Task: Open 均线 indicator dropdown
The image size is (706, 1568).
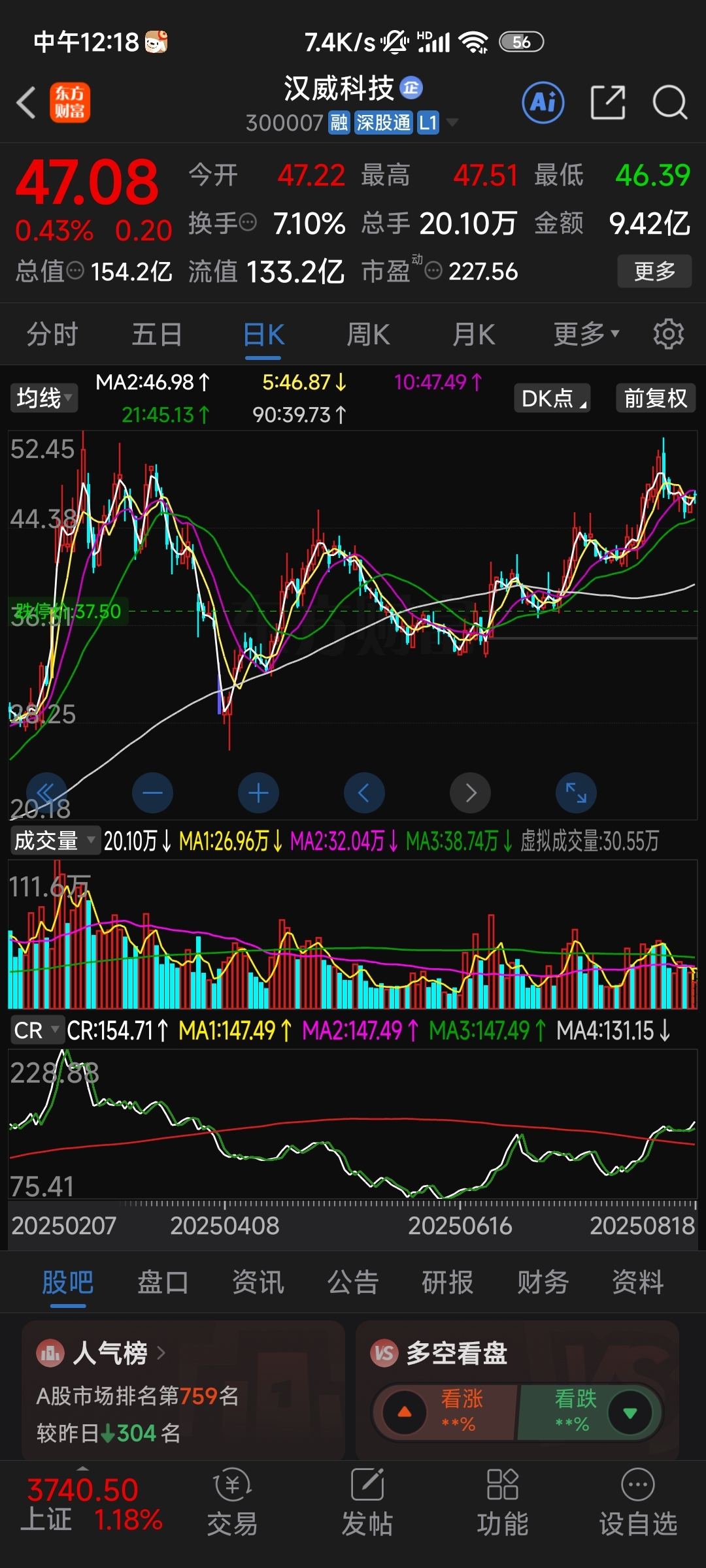Action: tap(44, 398)
